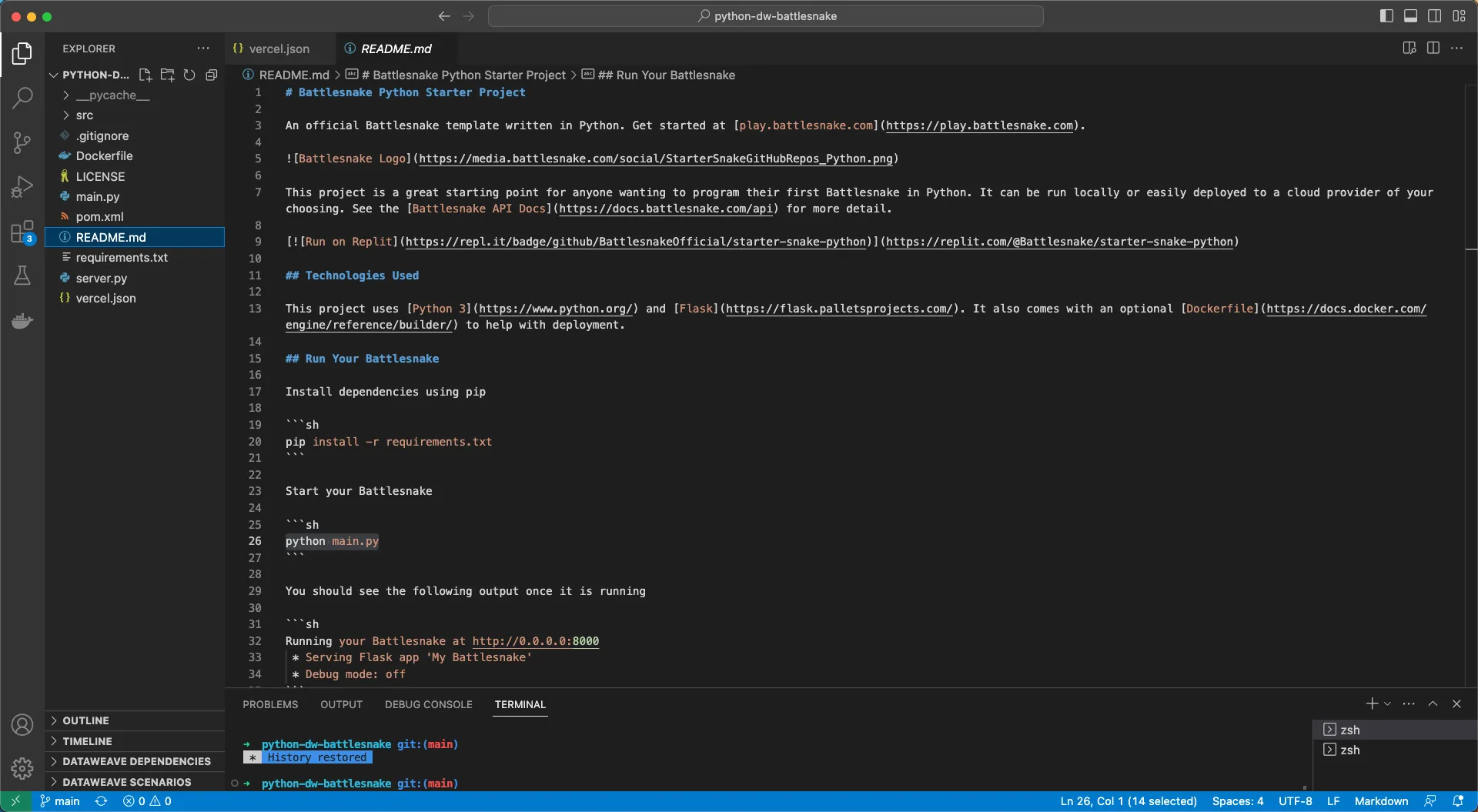Expand the __pycache__ folder
The width and height of the screenshot is (1478, 812).
(135, 95)
